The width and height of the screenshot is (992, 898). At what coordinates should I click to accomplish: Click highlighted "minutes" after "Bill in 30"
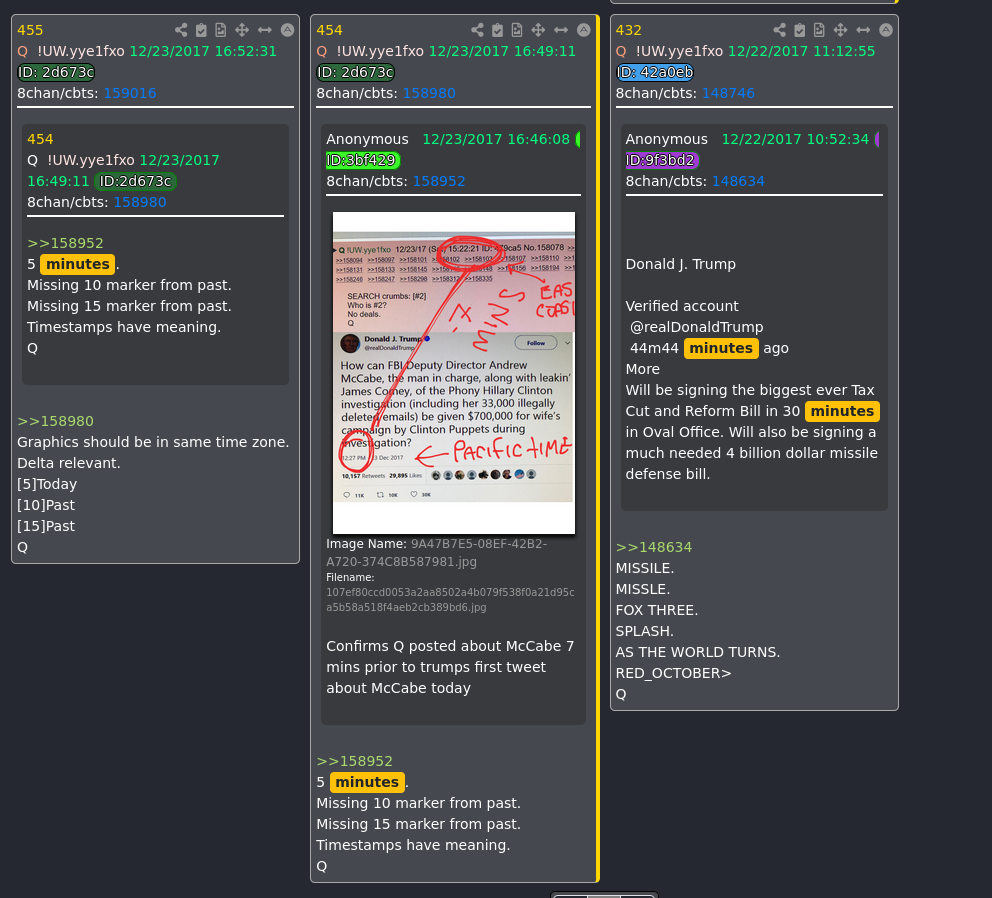(842, 411)
